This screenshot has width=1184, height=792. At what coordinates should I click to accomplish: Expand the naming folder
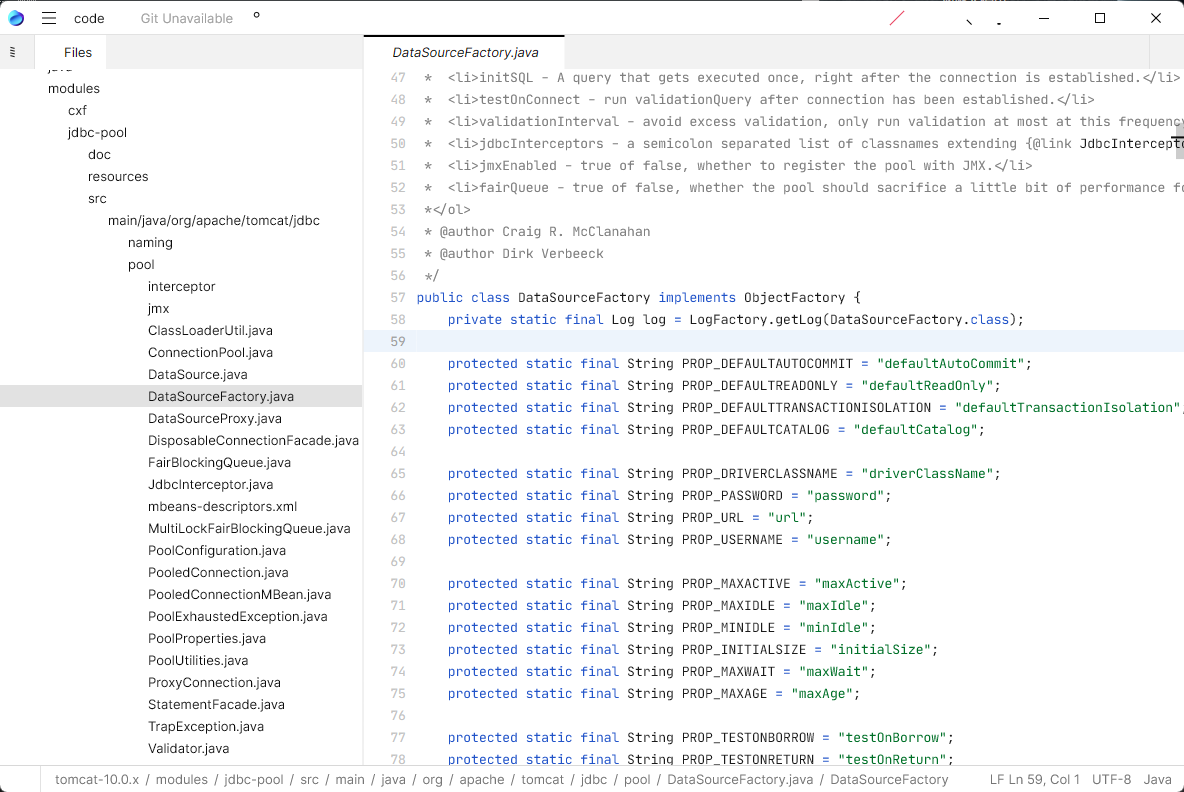(x=150, y=242)
